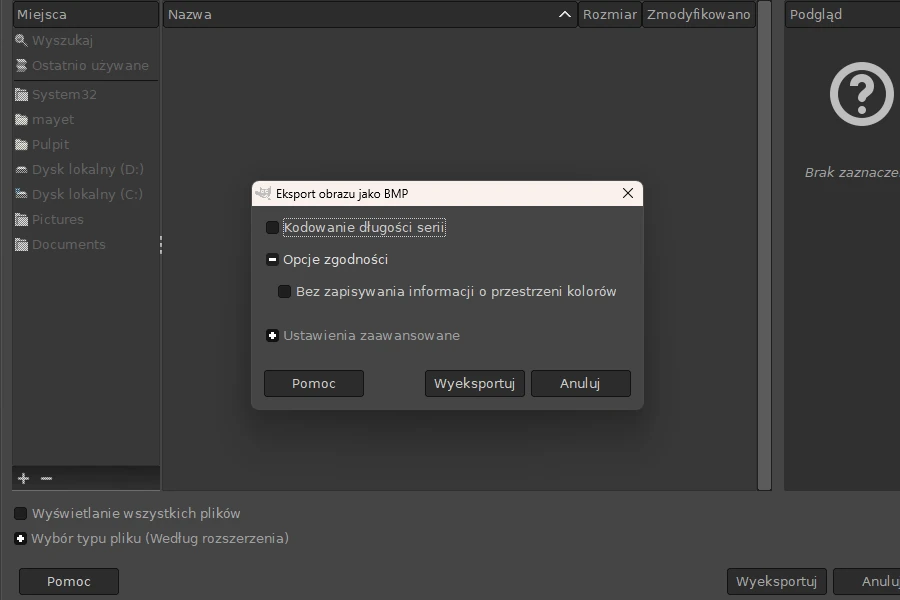The width and height of the screenshot is (900, 600).
Task: Click Wyeksportuj in the file chooser window
Action: click(777, 582)
